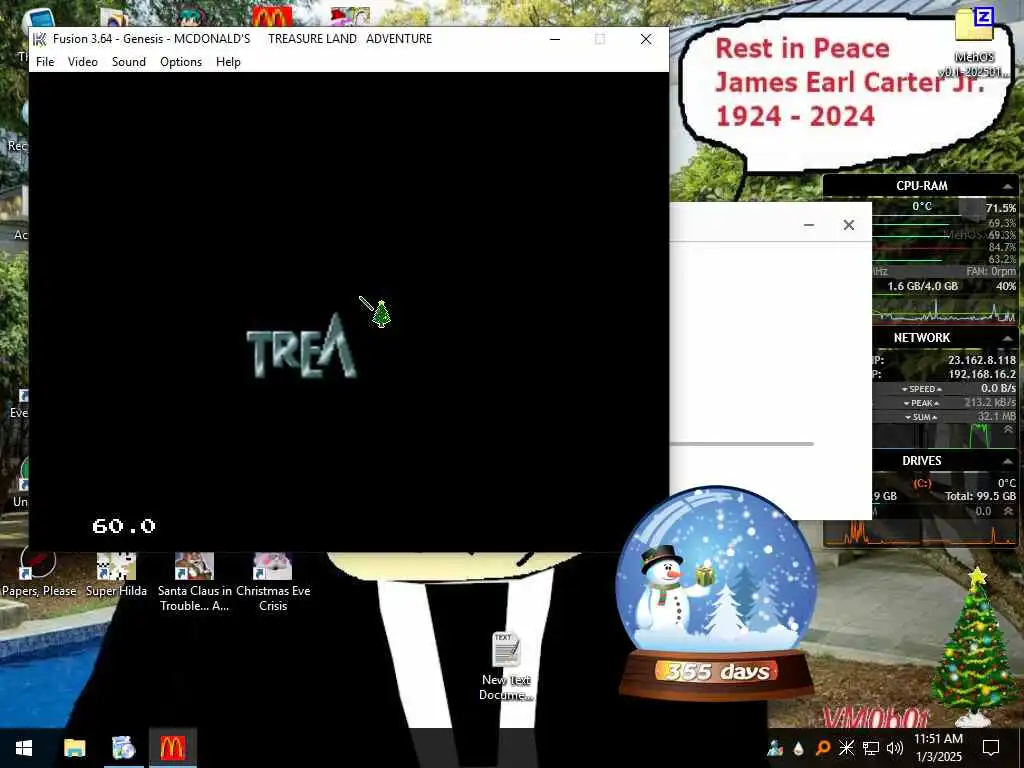Open the Options menu in Fusion
Viewport: 1024px width, 768px height.
click(x=181, y=61)
